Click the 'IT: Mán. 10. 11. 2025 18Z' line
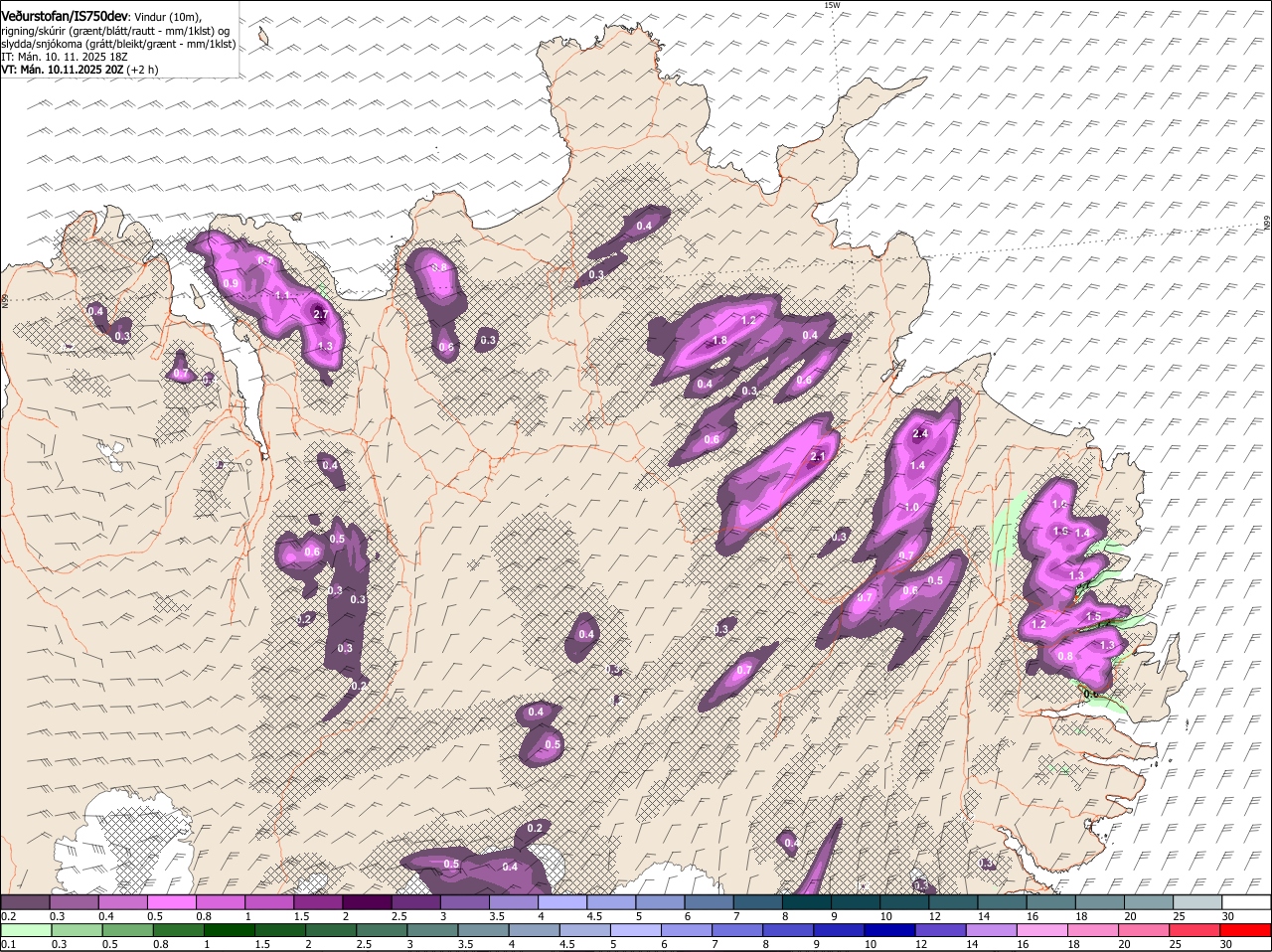Screen dimensions: 1272x952 click(x=65, y=57)
